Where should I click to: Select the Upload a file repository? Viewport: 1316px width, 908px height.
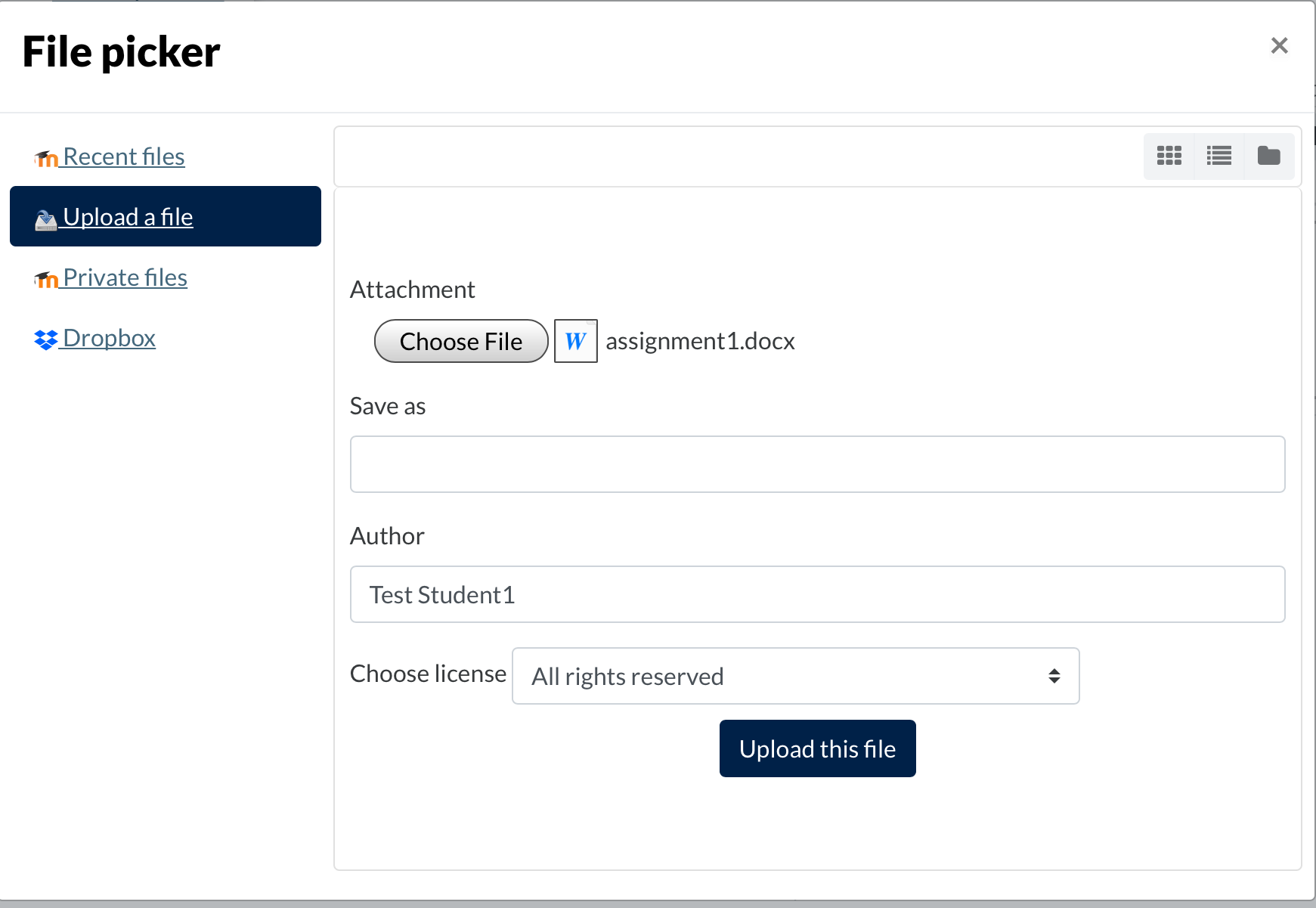[166, 216]
